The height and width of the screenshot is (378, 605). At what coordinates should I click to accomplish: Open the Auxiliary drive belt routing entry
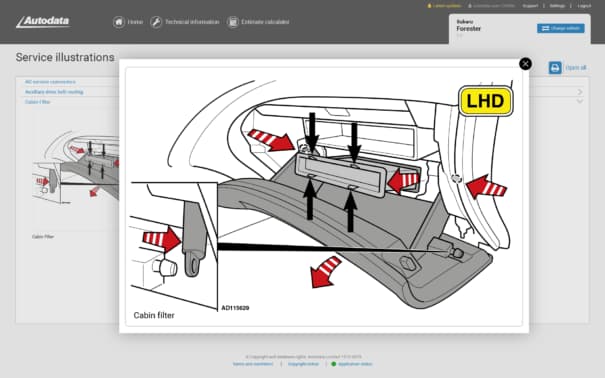pyautogui.click(x=54, y=92)
